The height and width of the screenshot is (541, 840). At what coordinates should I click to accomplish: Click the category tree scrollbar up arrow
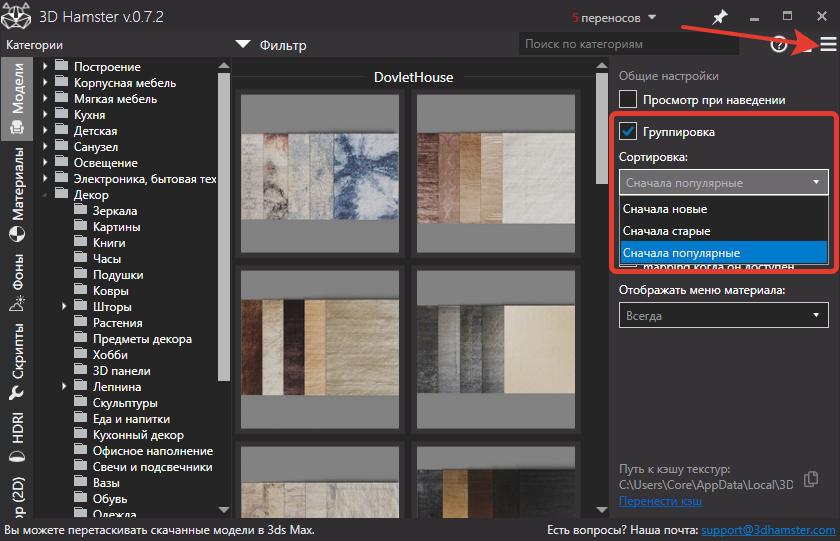[224, 65]
